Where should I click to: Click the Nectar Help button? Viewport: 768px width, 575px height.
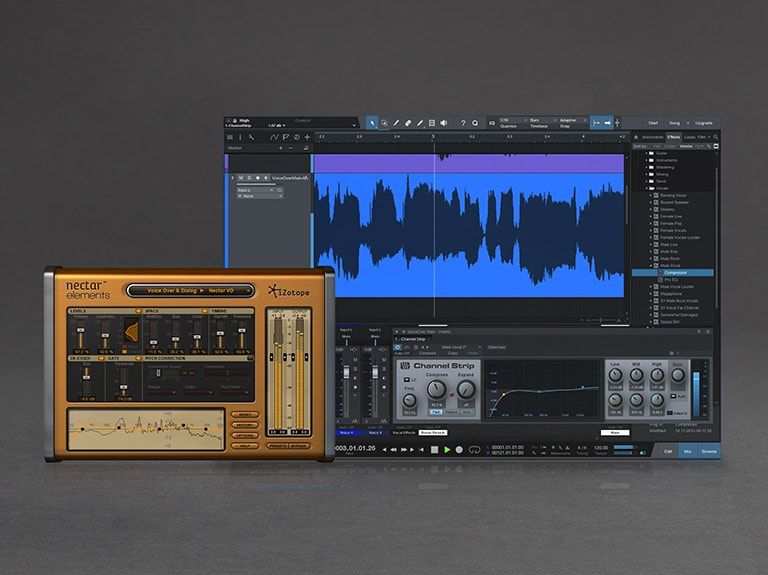(x=245, y=446)
